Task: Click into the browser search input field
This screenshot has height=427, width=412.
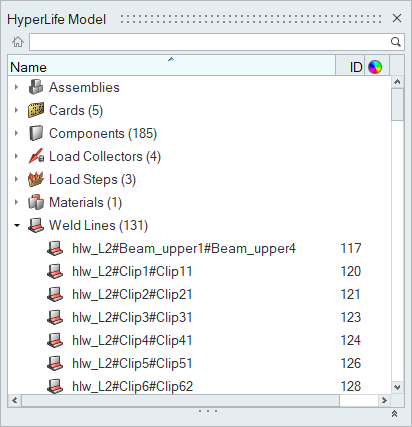Action: tap(210, 42)
